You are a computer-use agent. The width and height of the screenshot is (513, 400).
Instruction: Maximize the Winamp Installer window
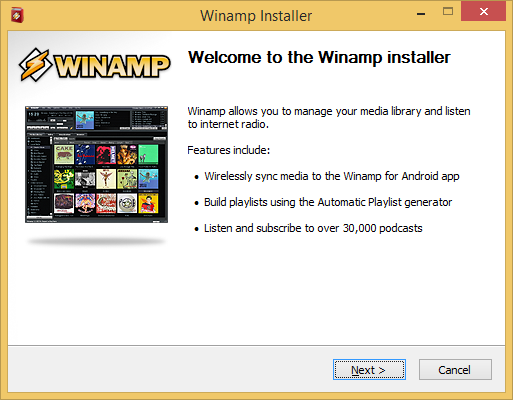(448, 12)
